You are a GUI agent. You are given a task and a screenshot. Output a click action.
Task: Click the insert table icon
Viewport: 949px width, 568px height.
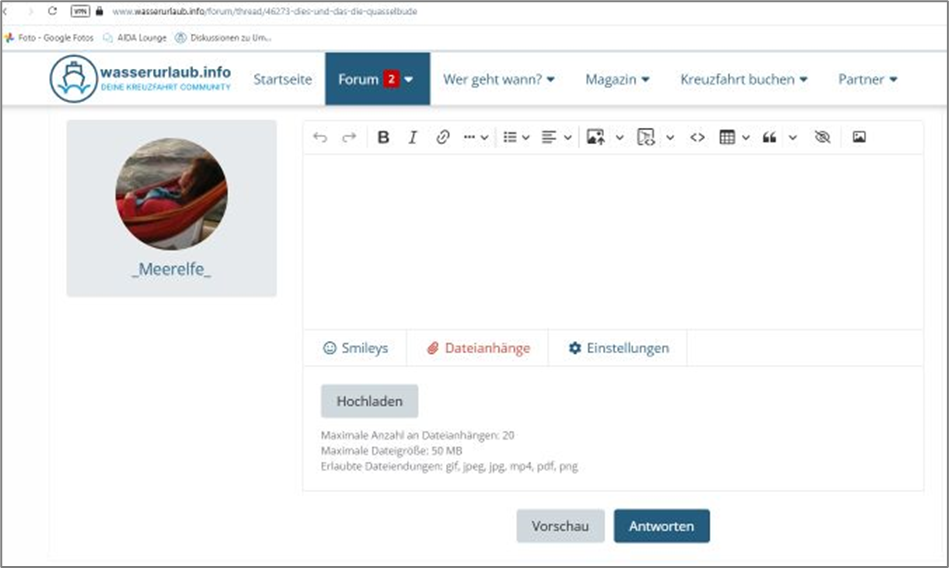tap(727, 138)
